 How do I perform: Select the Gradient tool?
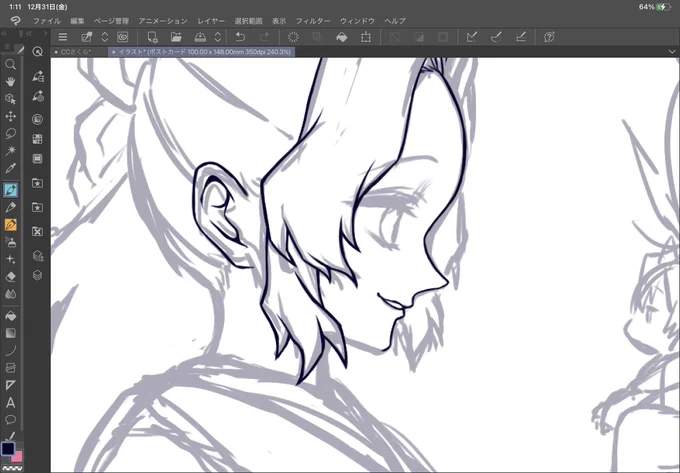[10, 333]
